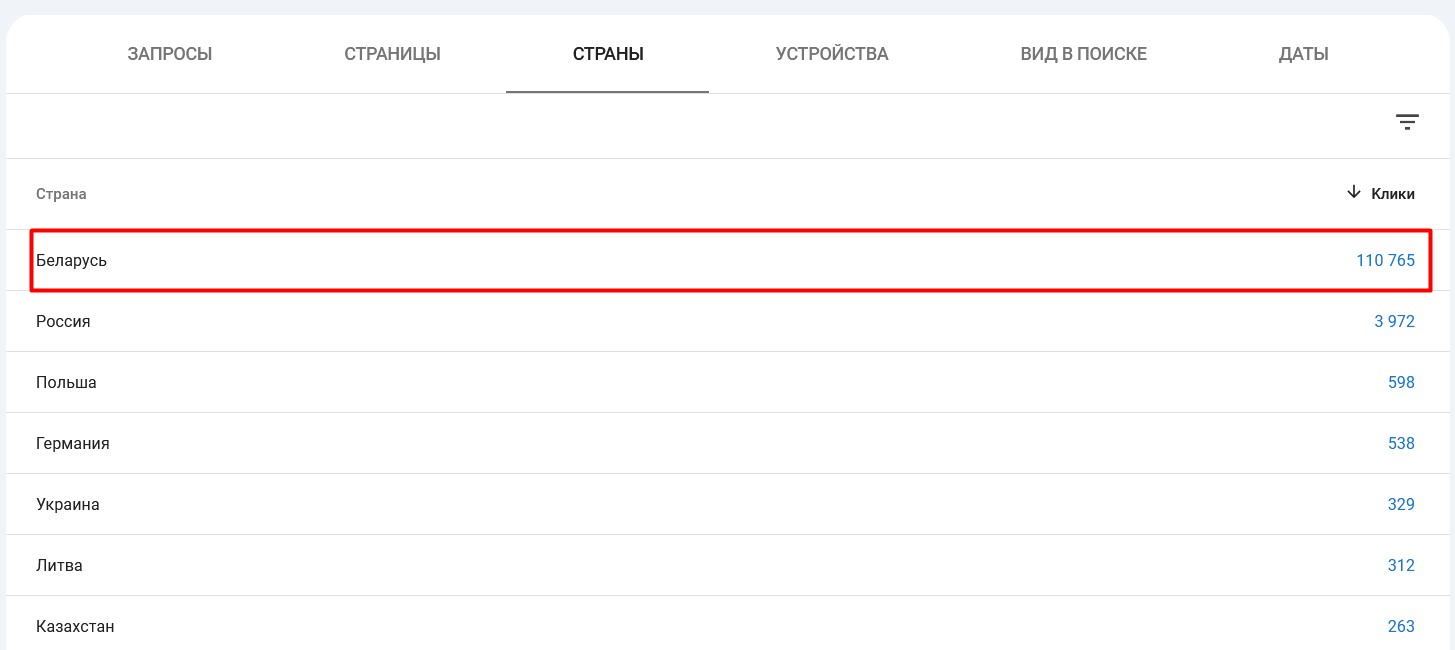The width and height of the screenshot is (1455, 650).
Task: Click the 3 972 clicks value
Action: pyautogui.click(x=1394, y=322)
